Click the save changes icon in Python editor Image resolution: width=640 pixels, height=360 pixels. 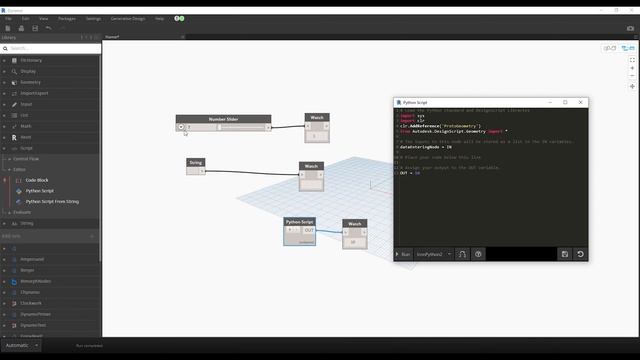564,254
